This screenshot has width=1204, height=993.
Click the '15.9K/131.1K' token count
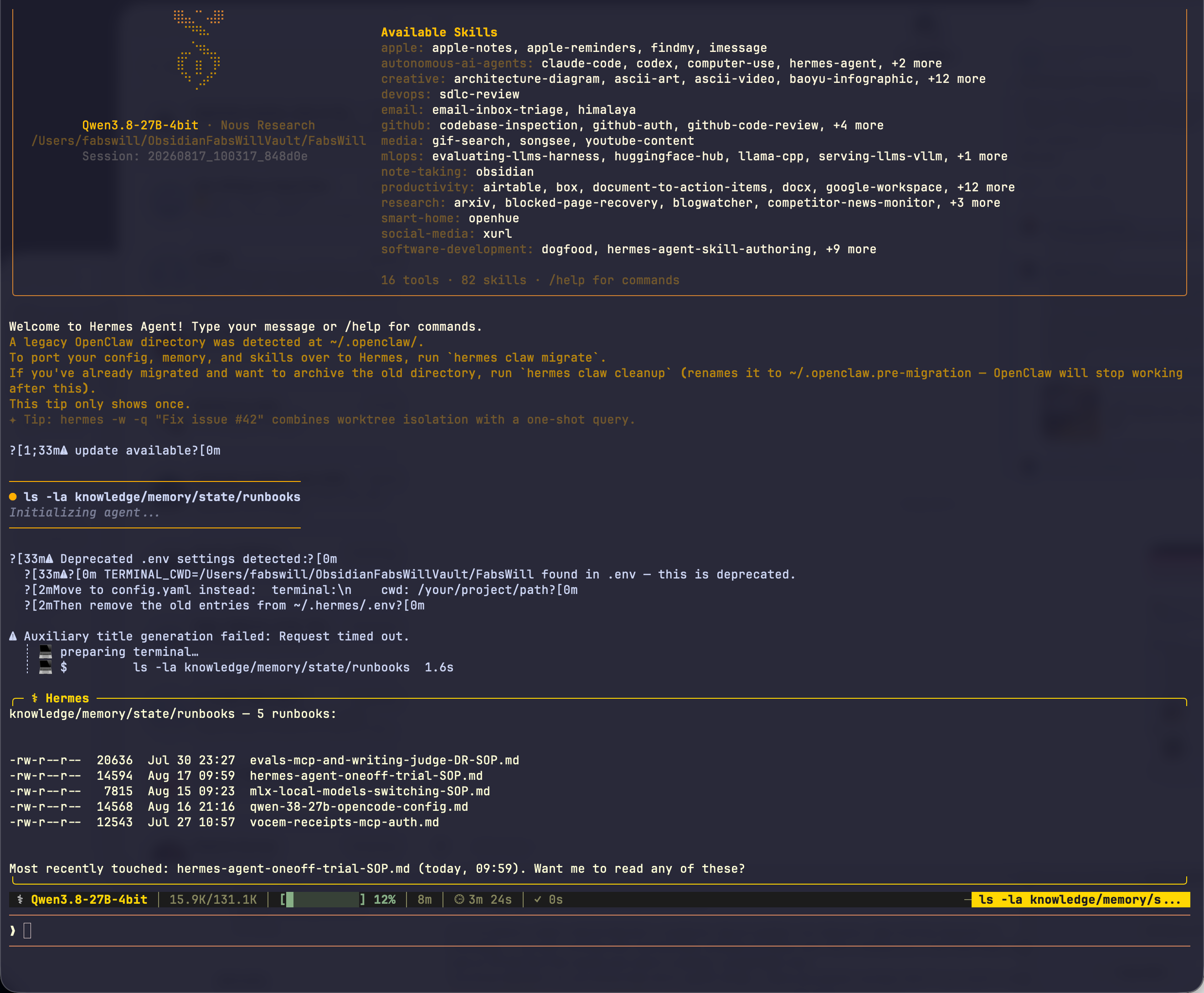click(213, 899)
